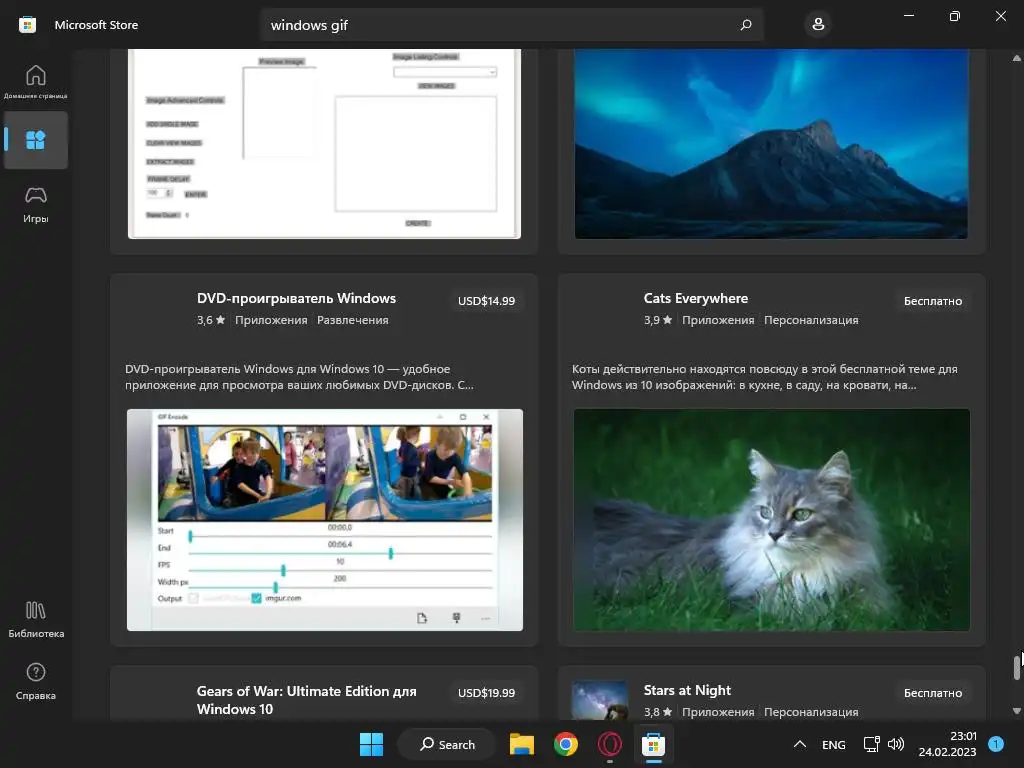The image size is (1024, 768).
Task: Click the DVD player description text
Action: (299, 377)
